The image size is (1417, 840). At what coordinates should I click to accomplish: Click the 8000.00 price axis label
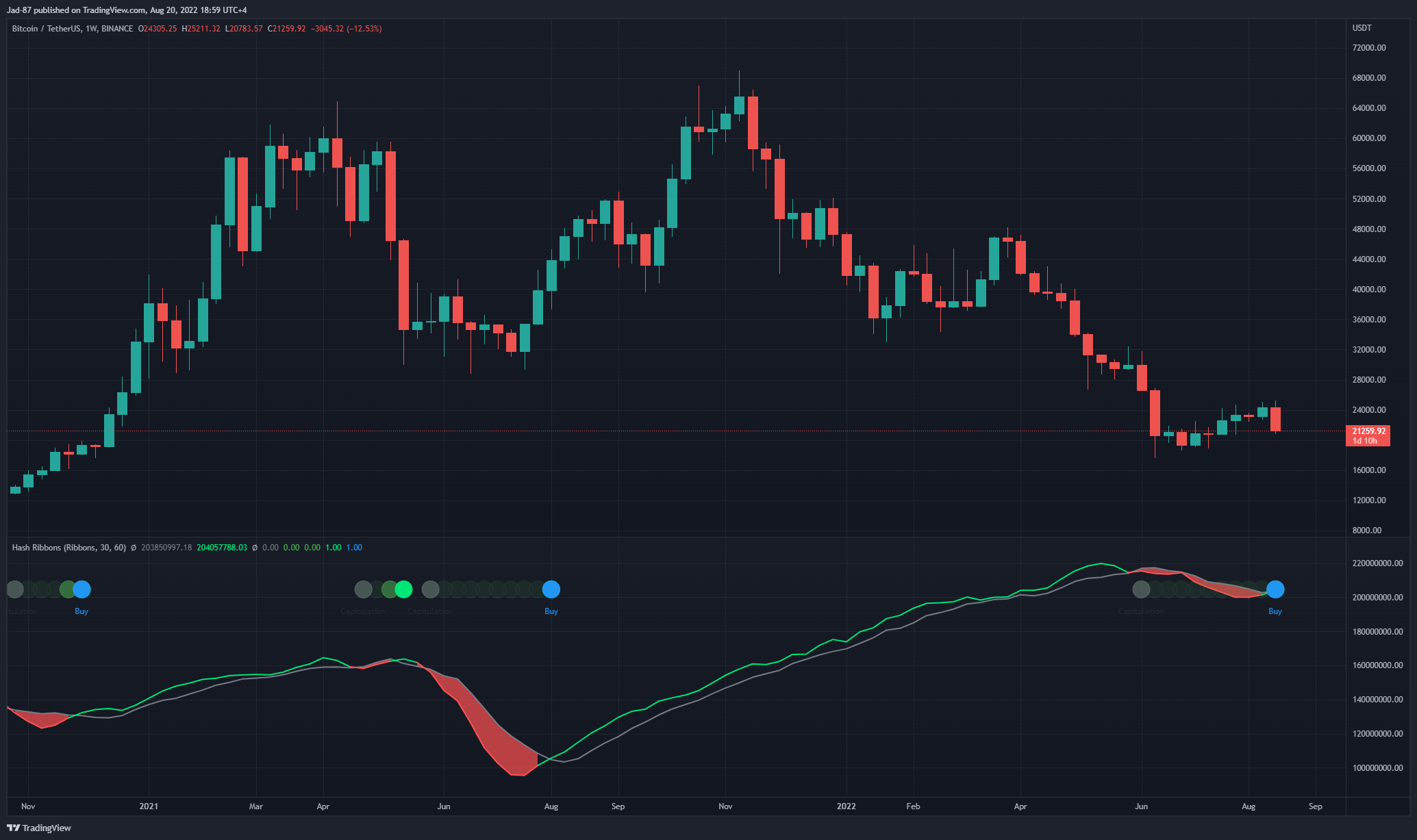tap(1367, 531)
